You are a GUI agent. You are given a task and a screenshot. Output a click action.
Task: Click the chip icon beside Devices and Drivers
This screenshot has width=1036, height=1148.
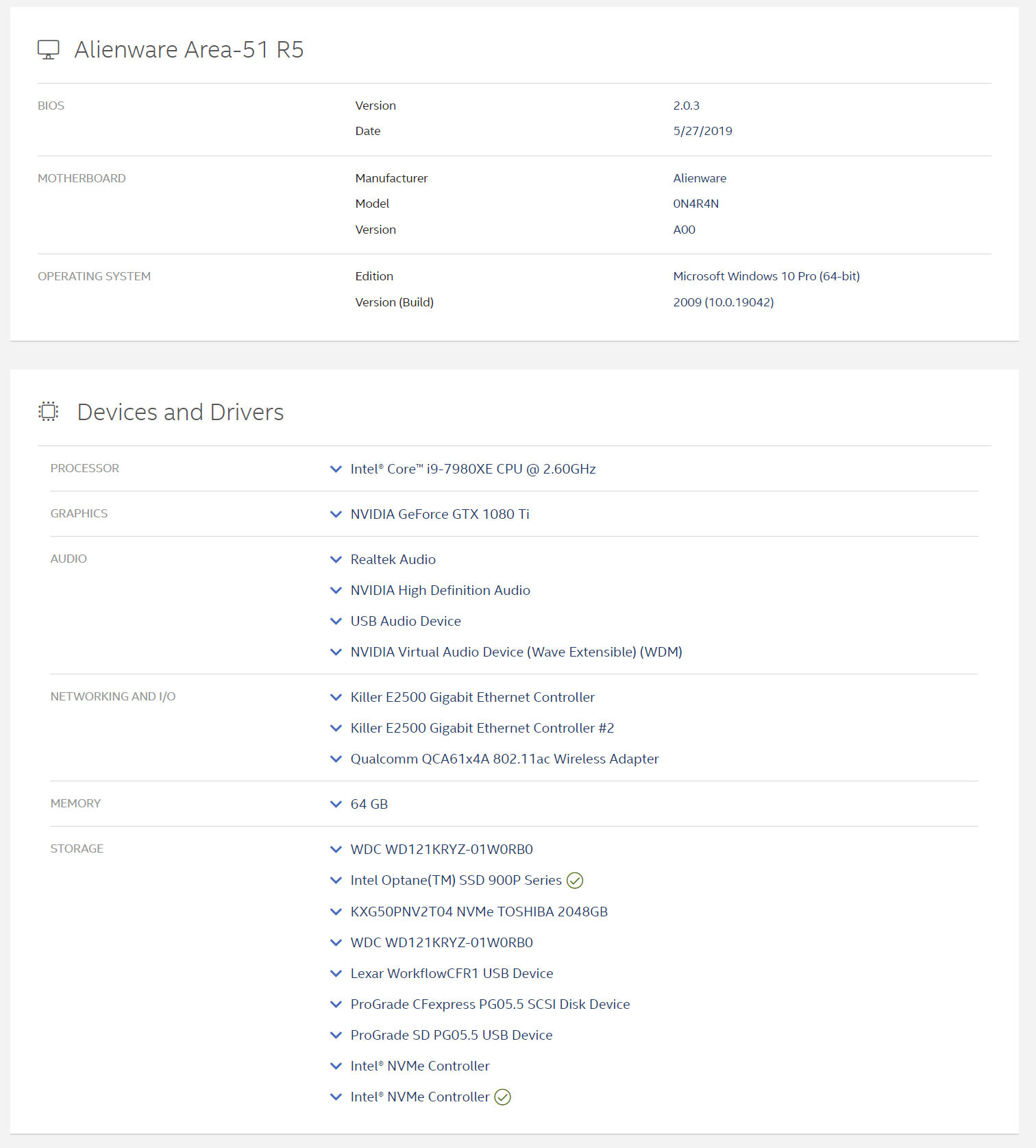(48, 411)
